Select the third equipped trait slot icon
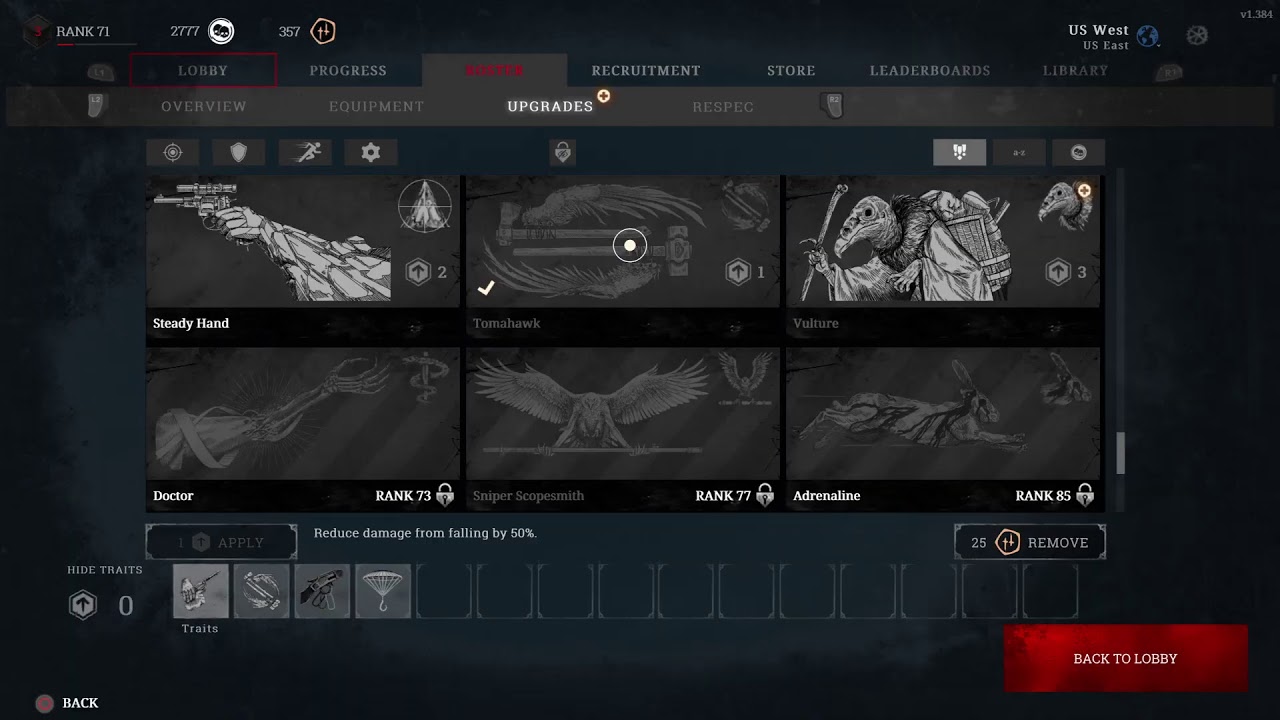1280x720 pixels. point(322,591)
